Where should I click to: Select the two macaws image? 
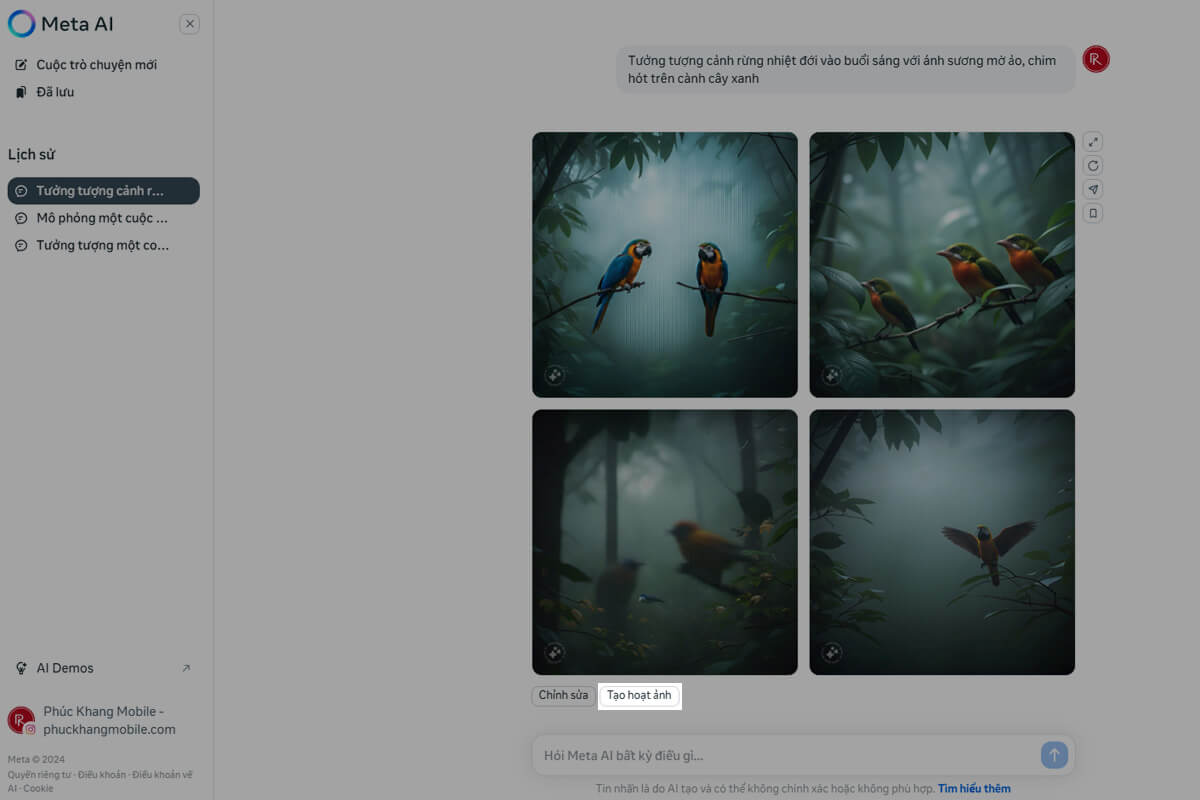(664, 264)
